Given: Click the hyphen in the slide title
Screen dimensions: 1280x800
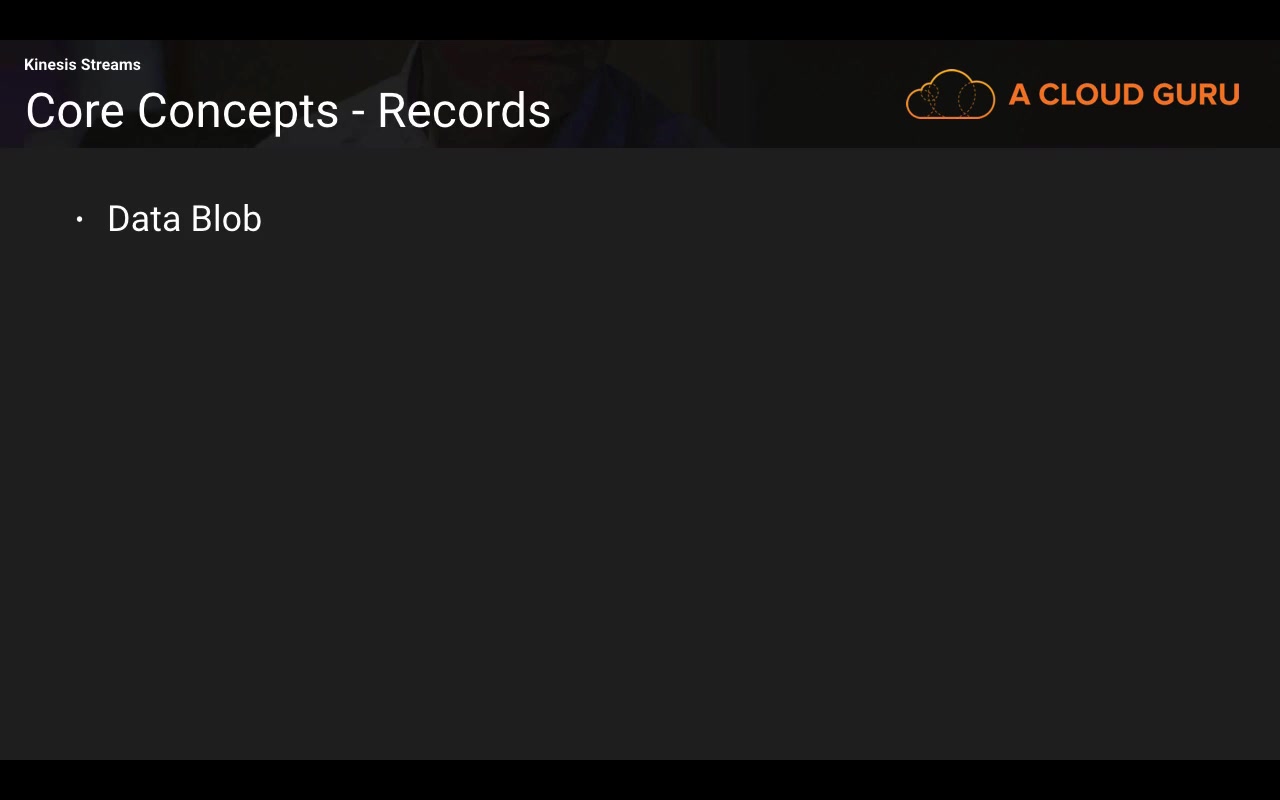Looking at the screenshot, I should coord(358,114).
